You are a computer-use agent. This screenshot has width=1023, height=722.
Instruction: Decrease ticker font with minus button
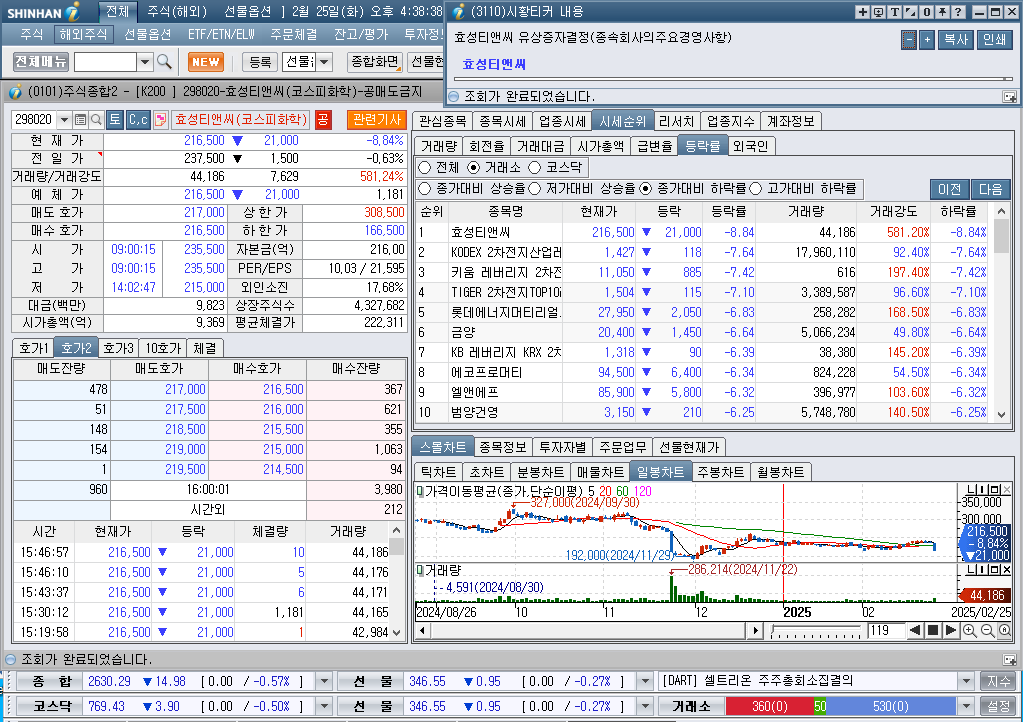point(909,40)
